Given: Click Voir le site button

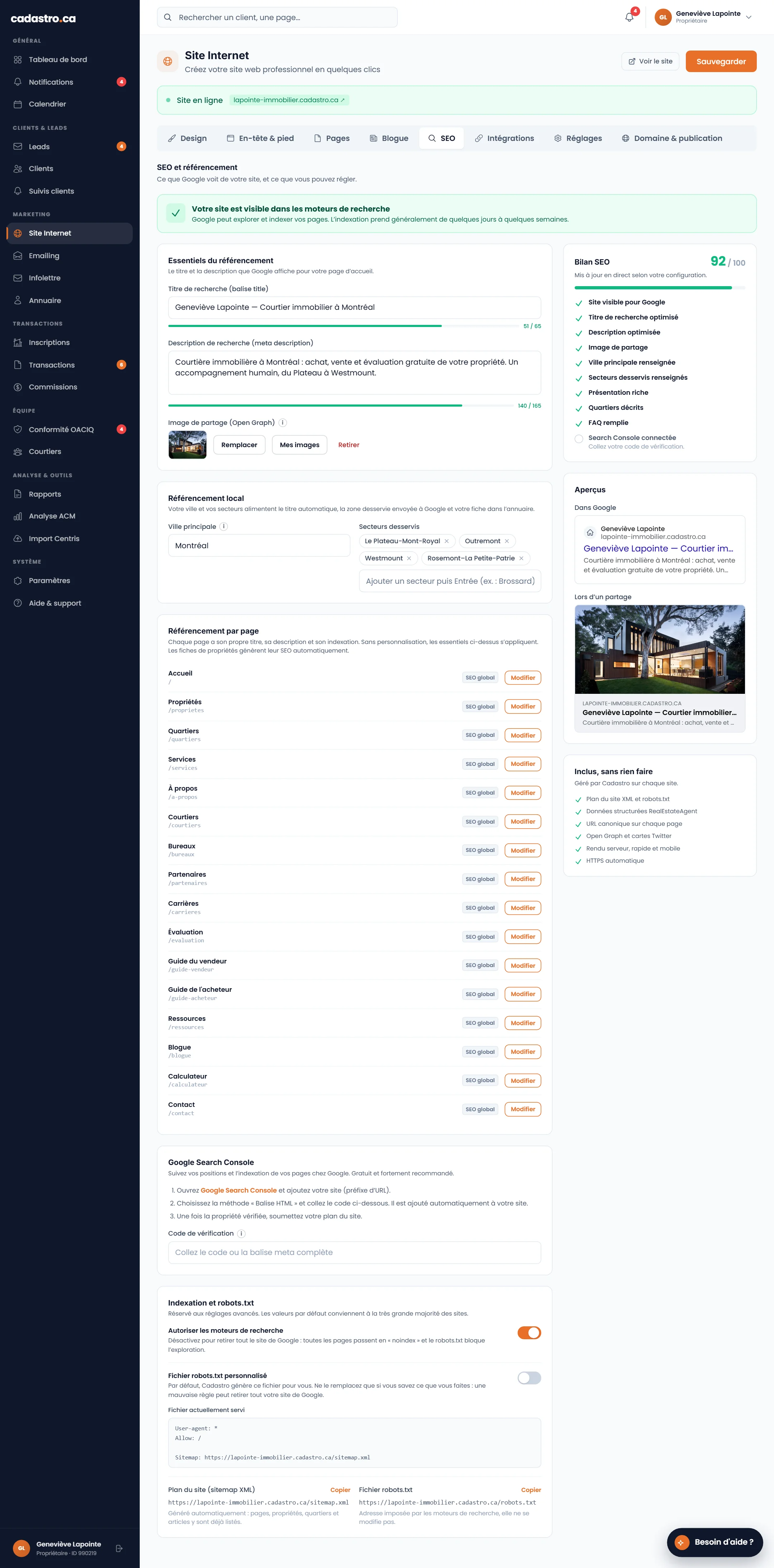Looking at the screenshot, I should coord(650,61).
